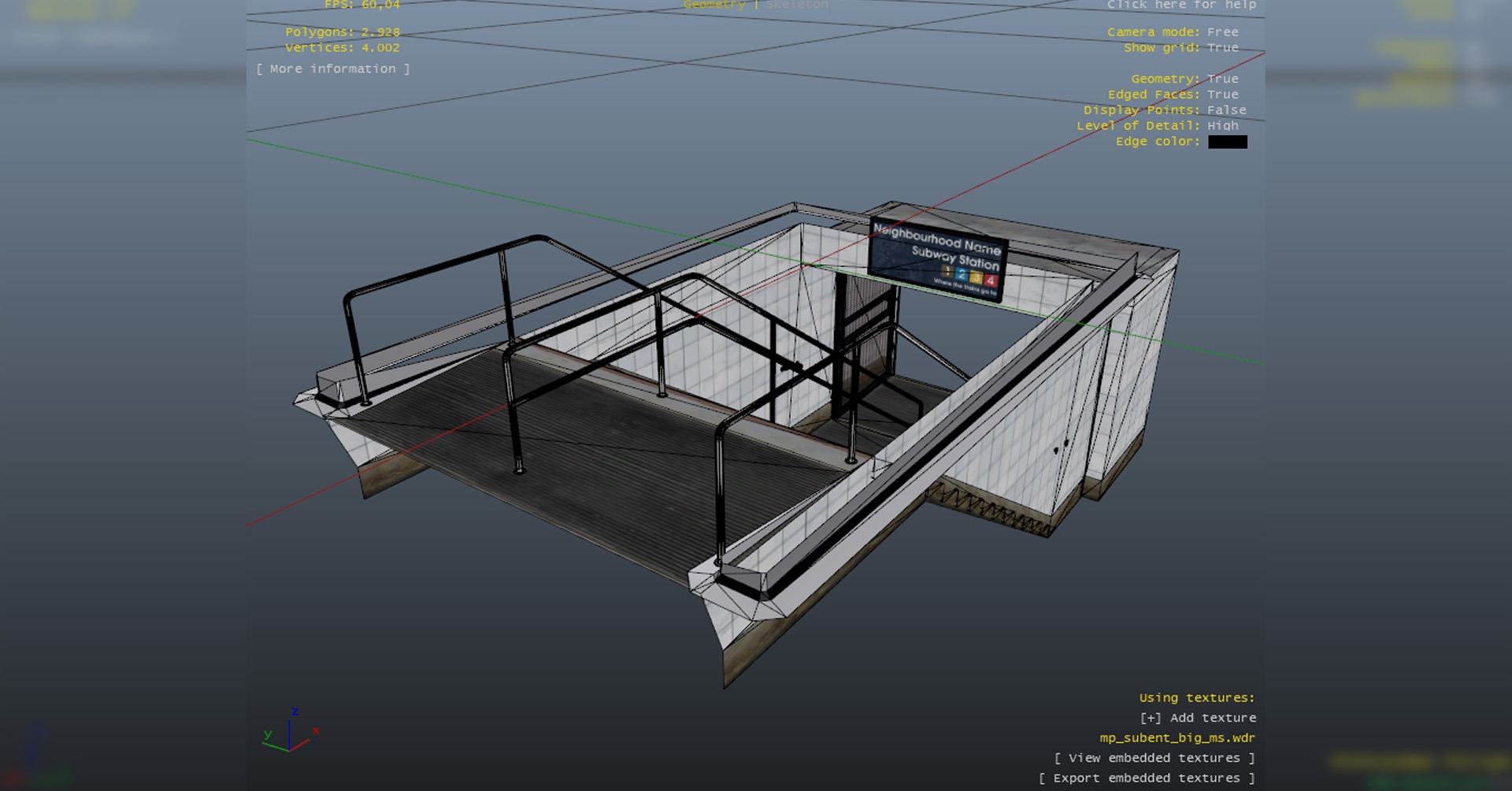Toggle Geometry visibility True value
Viewport: 1512px width, 791px height.
(x=1222, y=79)
